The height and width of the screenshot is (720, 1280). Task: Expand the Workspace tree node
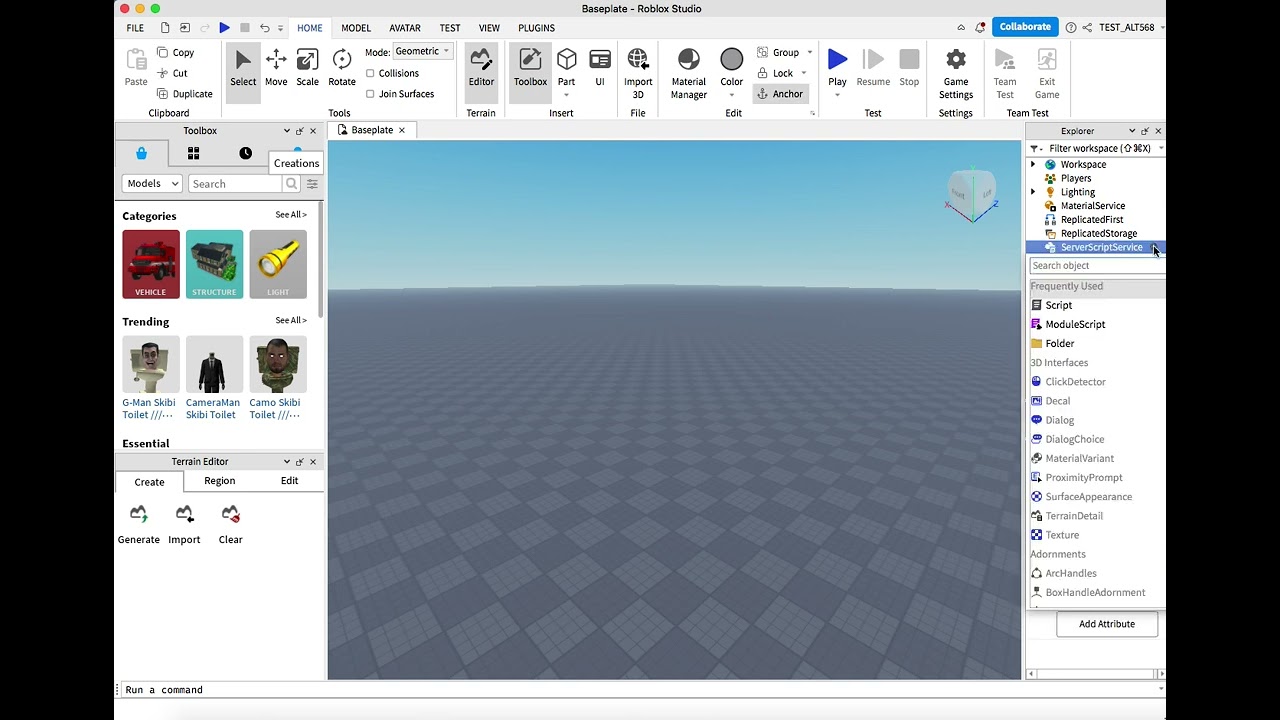(x=1033, y=164)
